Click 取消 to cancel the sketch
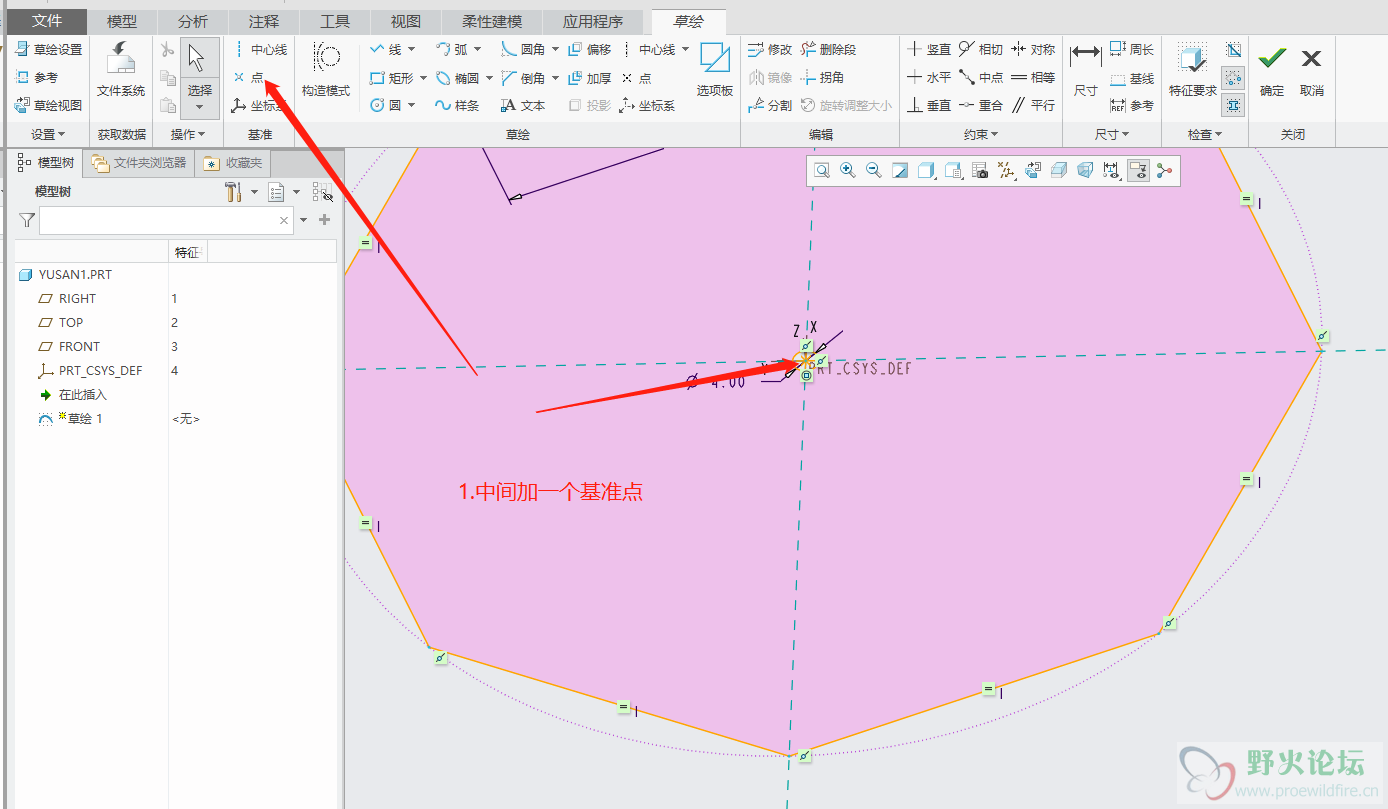The height and width of the screenshot is (809, 1388). coord(1312,69)
